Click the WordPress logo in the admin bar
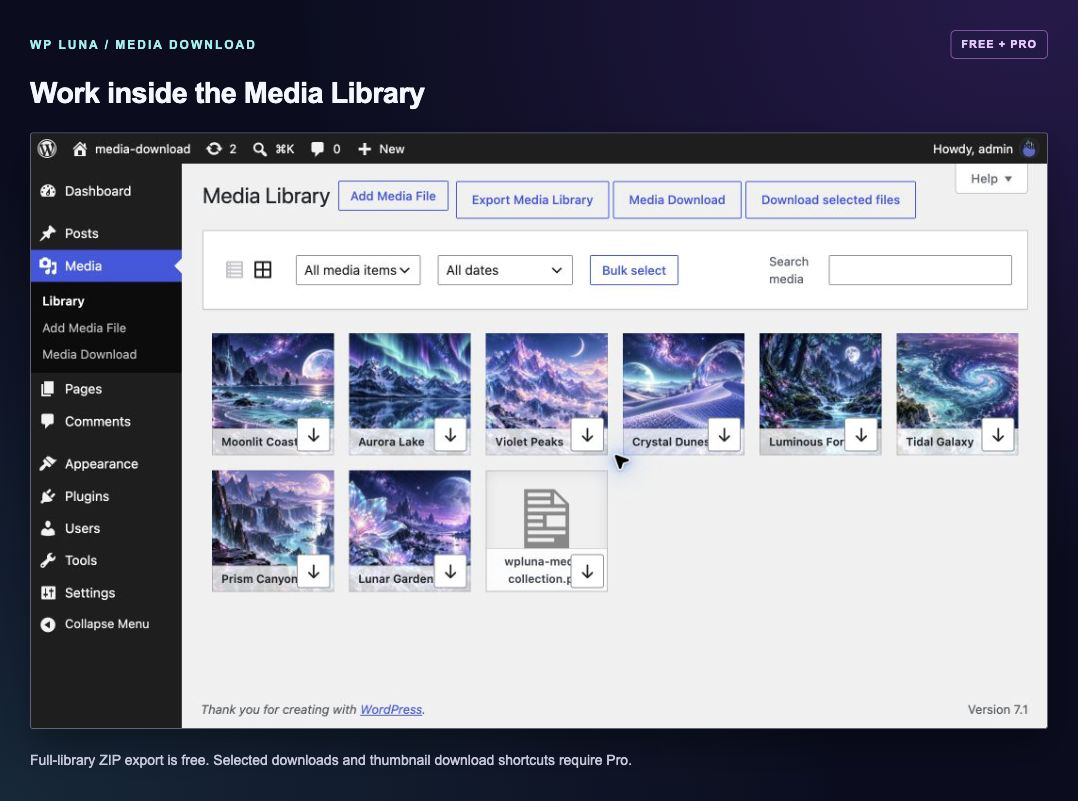This screenshot has height=801, width=1078. pyautogui.click(x=47, y=149)
